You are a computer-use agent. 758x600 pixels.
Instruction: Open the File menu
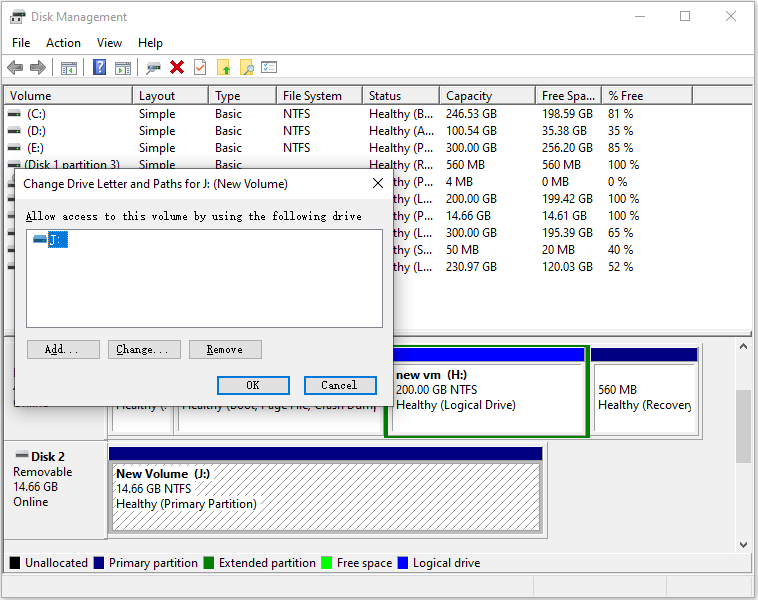pyautogui.click(x=21, y=43)
